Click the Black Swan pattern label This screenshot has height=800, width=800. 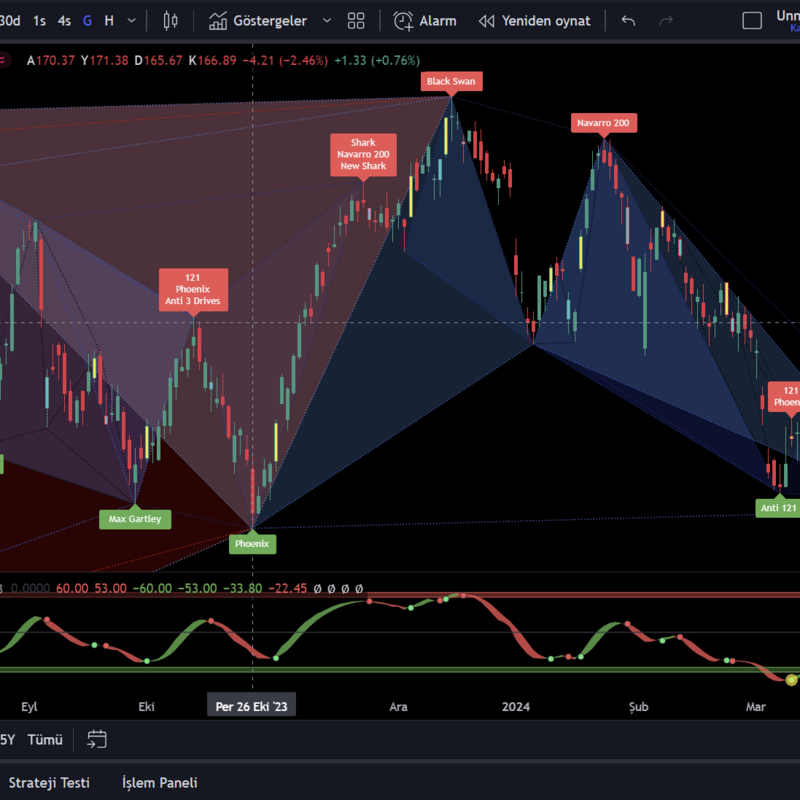(451, 81)
